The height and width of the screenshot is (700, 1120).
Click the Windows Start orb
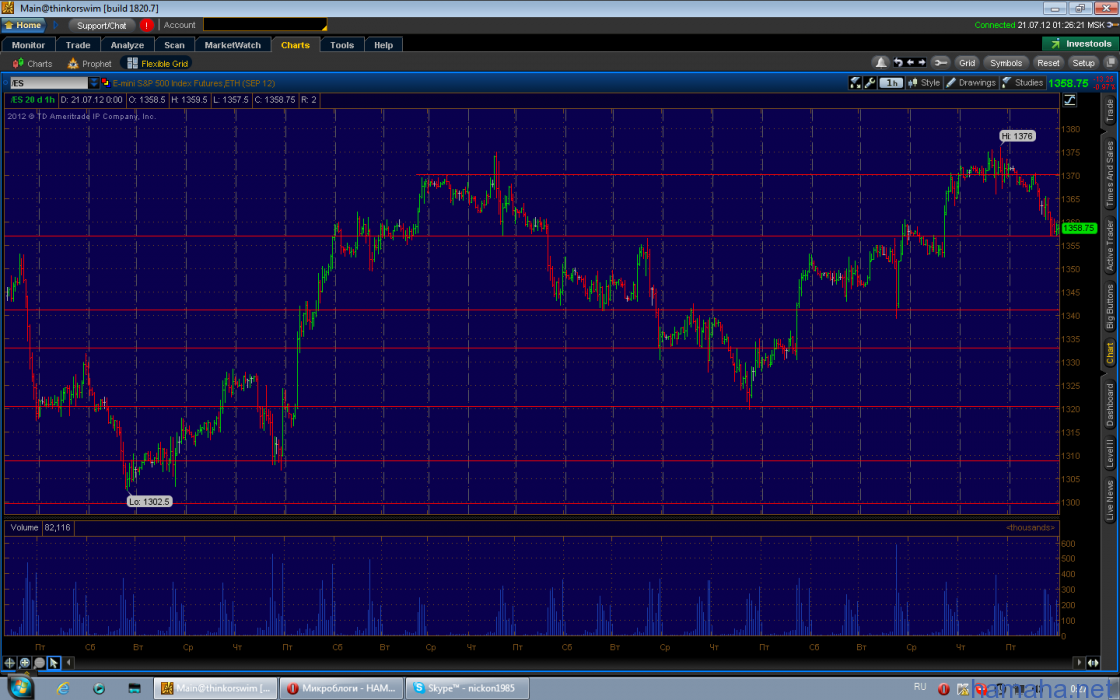point(21,687)
